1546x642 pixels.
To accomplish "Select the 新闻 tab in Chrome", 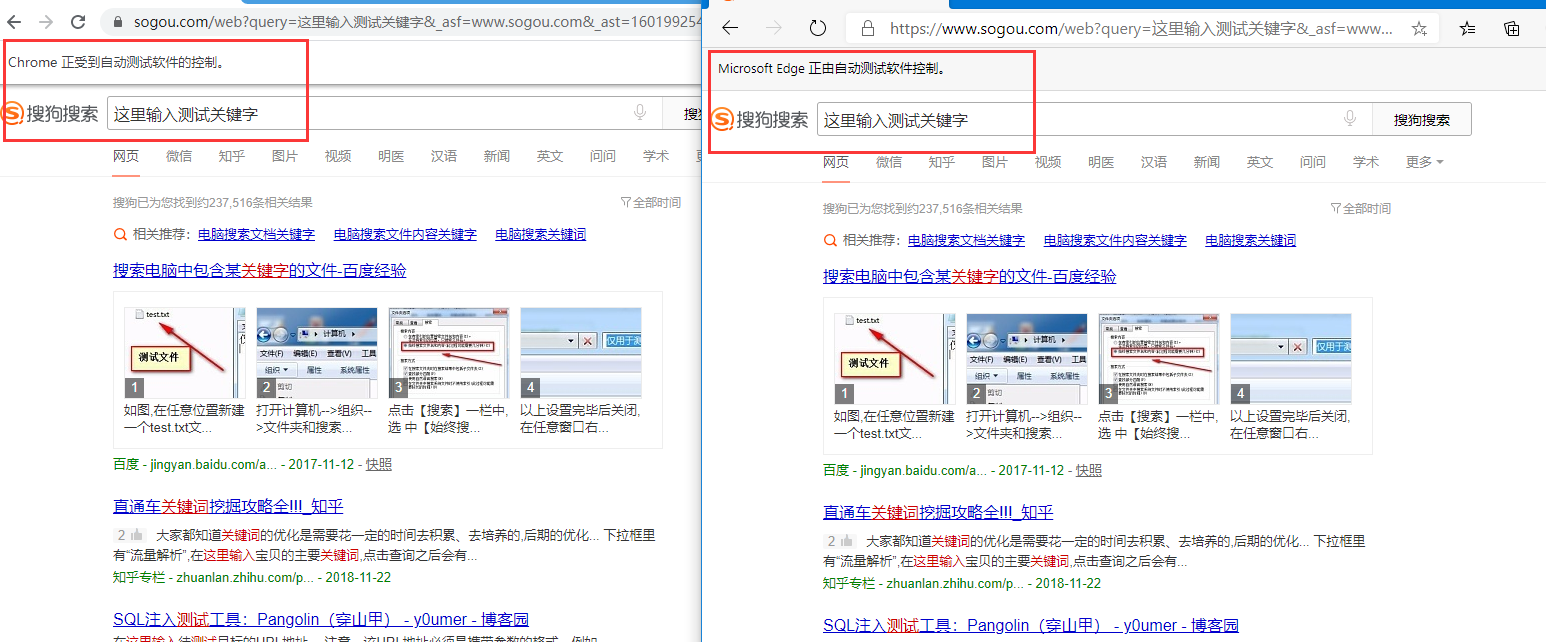I will coord(497,156).
